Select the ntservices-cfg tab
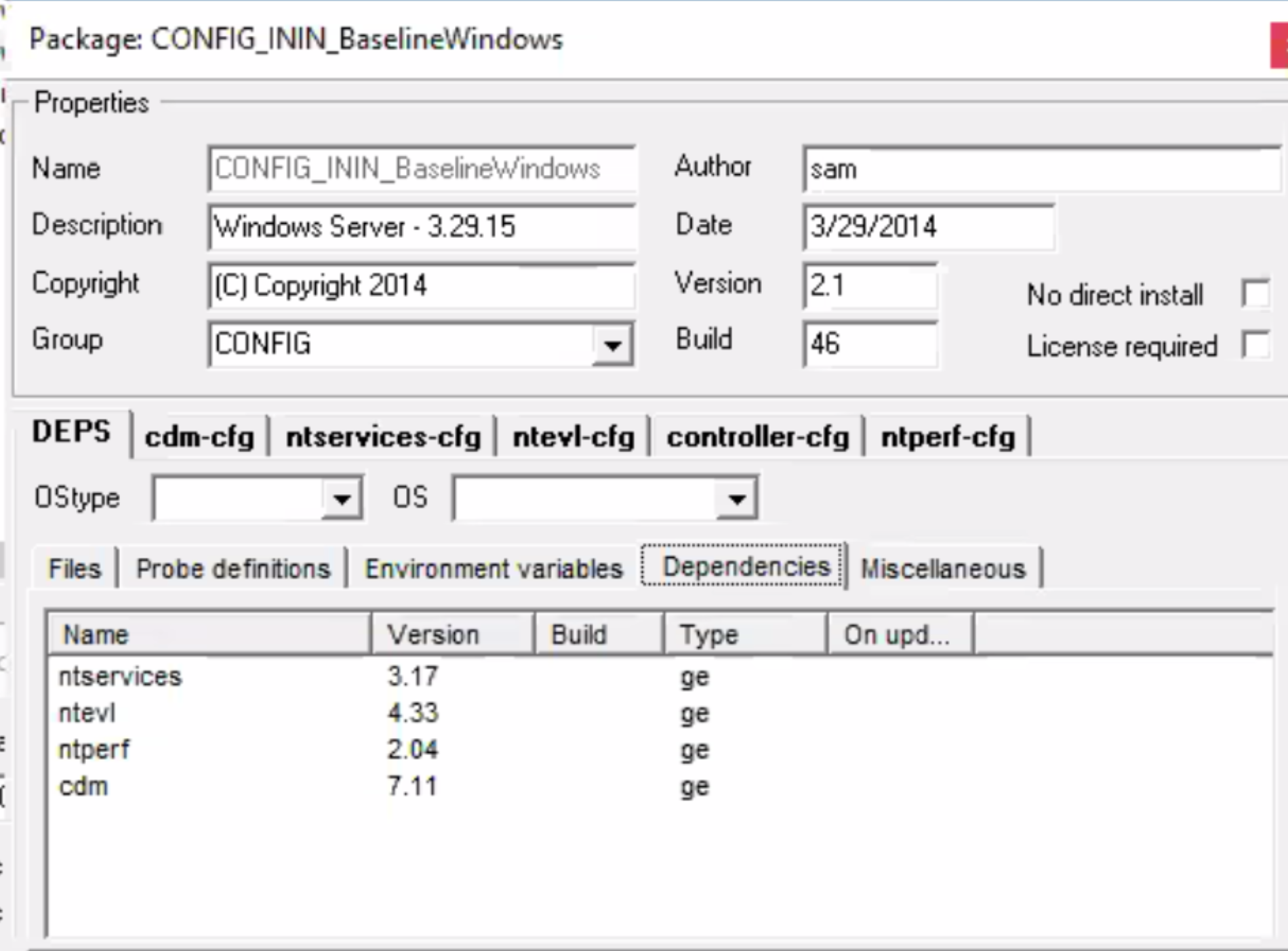 383,437
